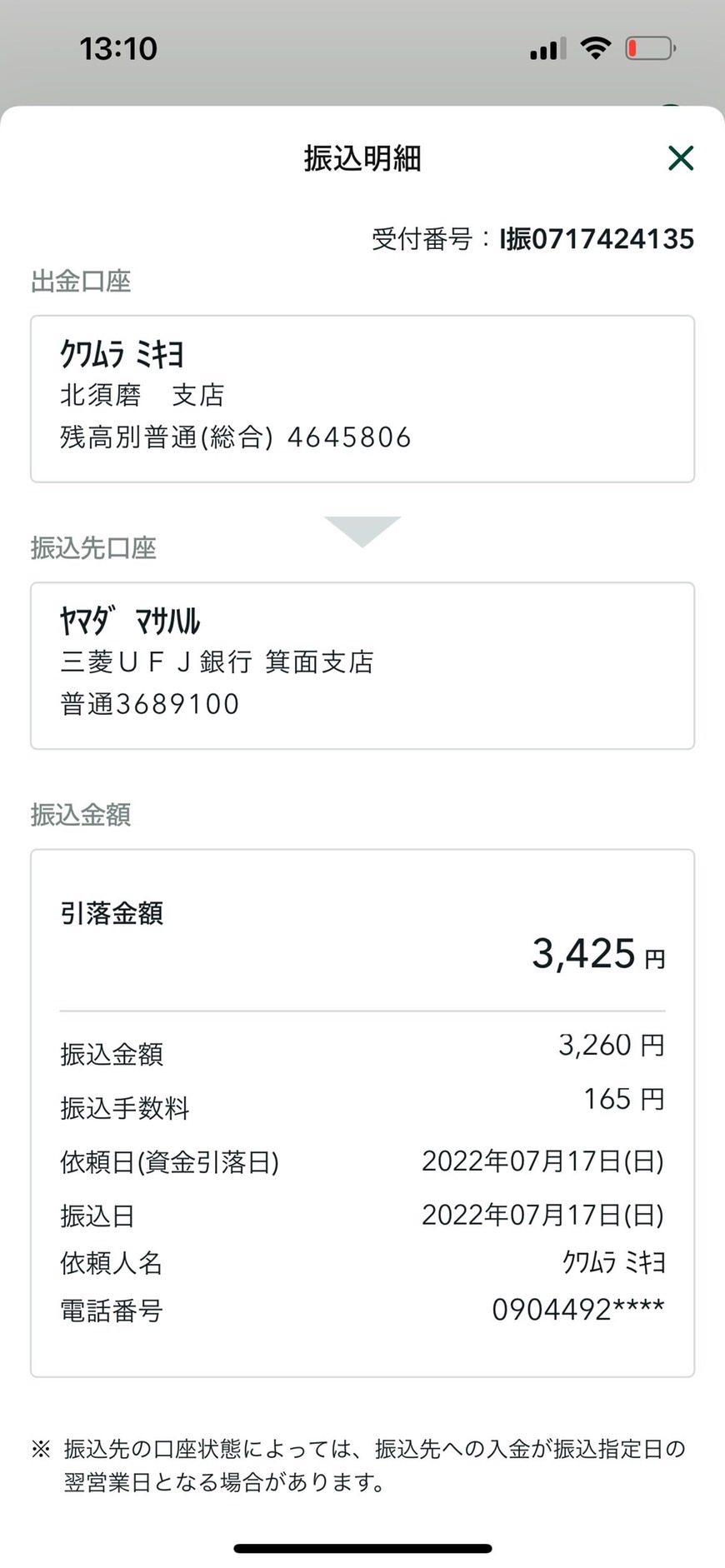Select the 出金口座 account card
Screen dimensions: 725x1568
(362, 399)
